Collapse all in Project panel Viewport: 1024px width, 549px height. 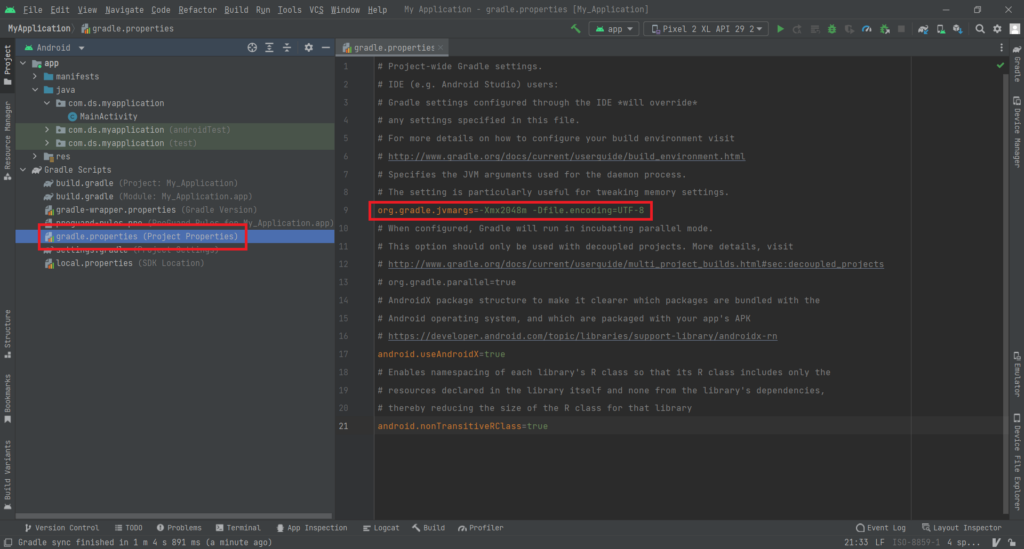[x=287, y=48]
